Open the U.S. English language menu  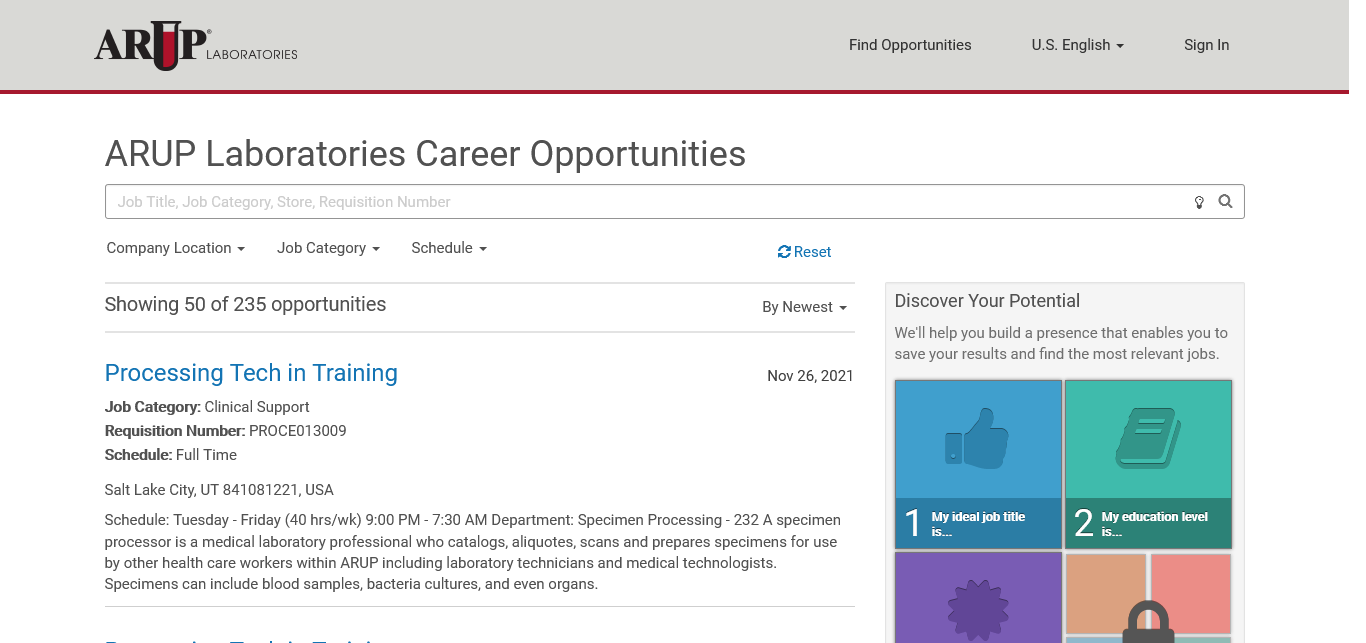[1077, 45]
